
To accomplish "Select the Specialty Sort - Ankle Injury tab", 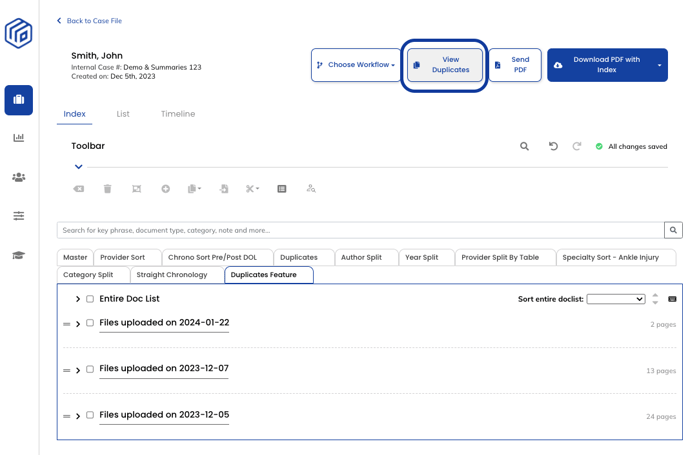I will coord(616,257).
